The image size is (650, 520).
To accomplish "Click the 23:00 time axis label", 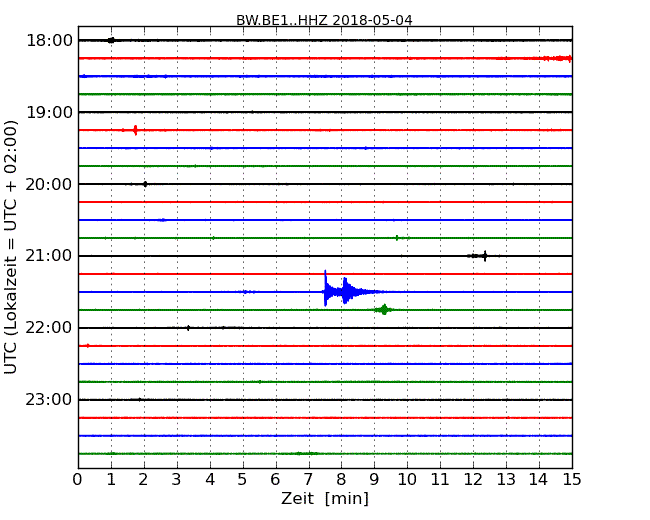I will coord(49,400).
